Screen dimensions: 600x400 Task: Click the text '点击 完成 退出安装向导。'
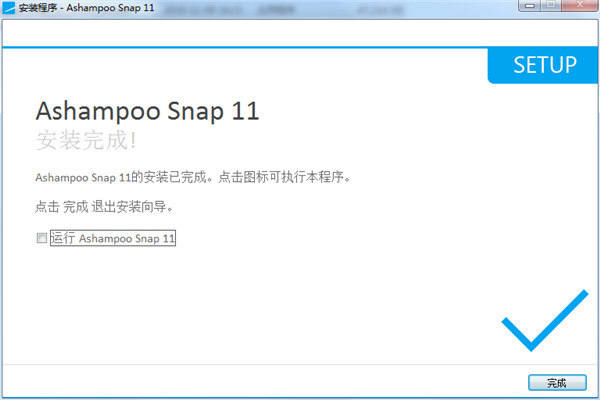click(104, 207)
